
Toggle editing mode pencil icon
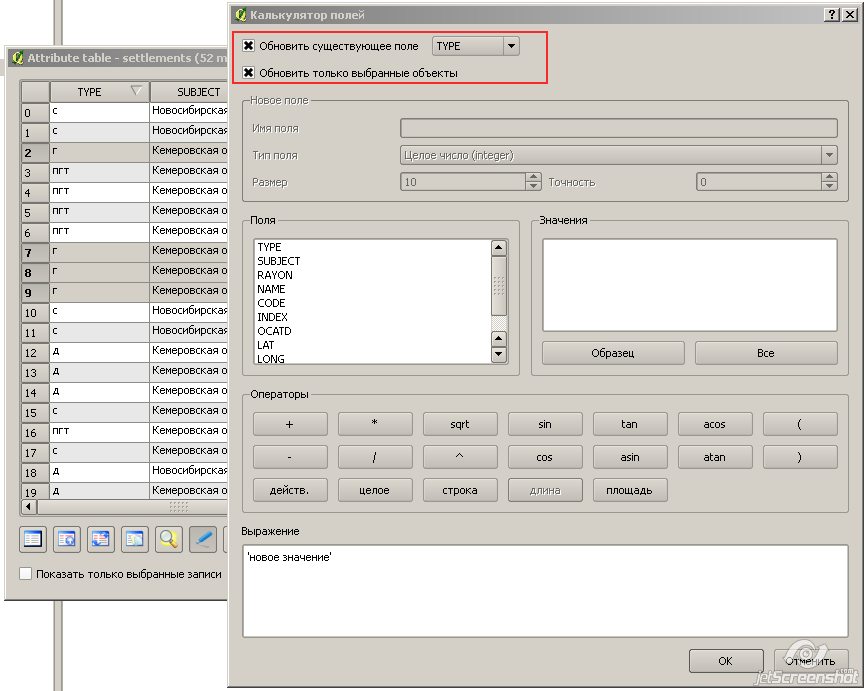203,539
